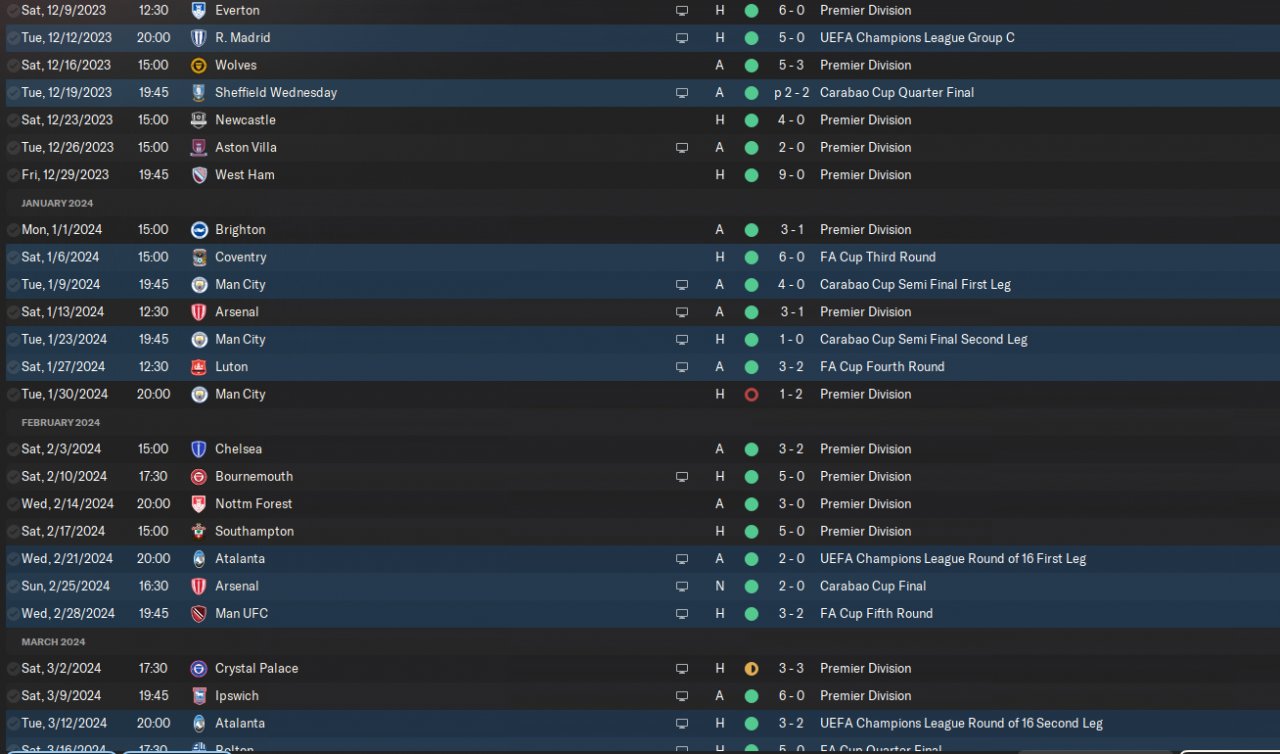Click the Crystal Palace badge icon
Viewport: 1280px width, 754px height.
199,669
